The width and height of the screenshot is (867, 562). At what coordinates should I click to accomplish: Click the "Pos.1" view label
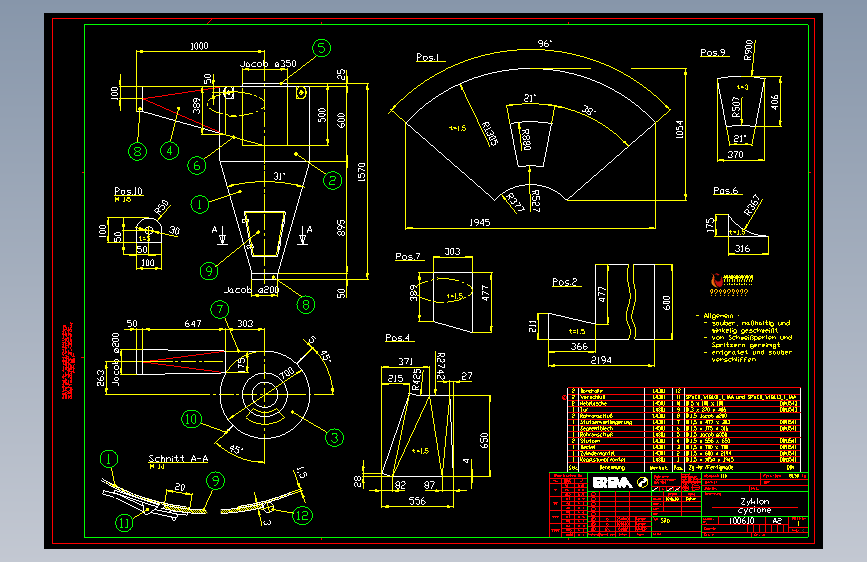(427, 57)
